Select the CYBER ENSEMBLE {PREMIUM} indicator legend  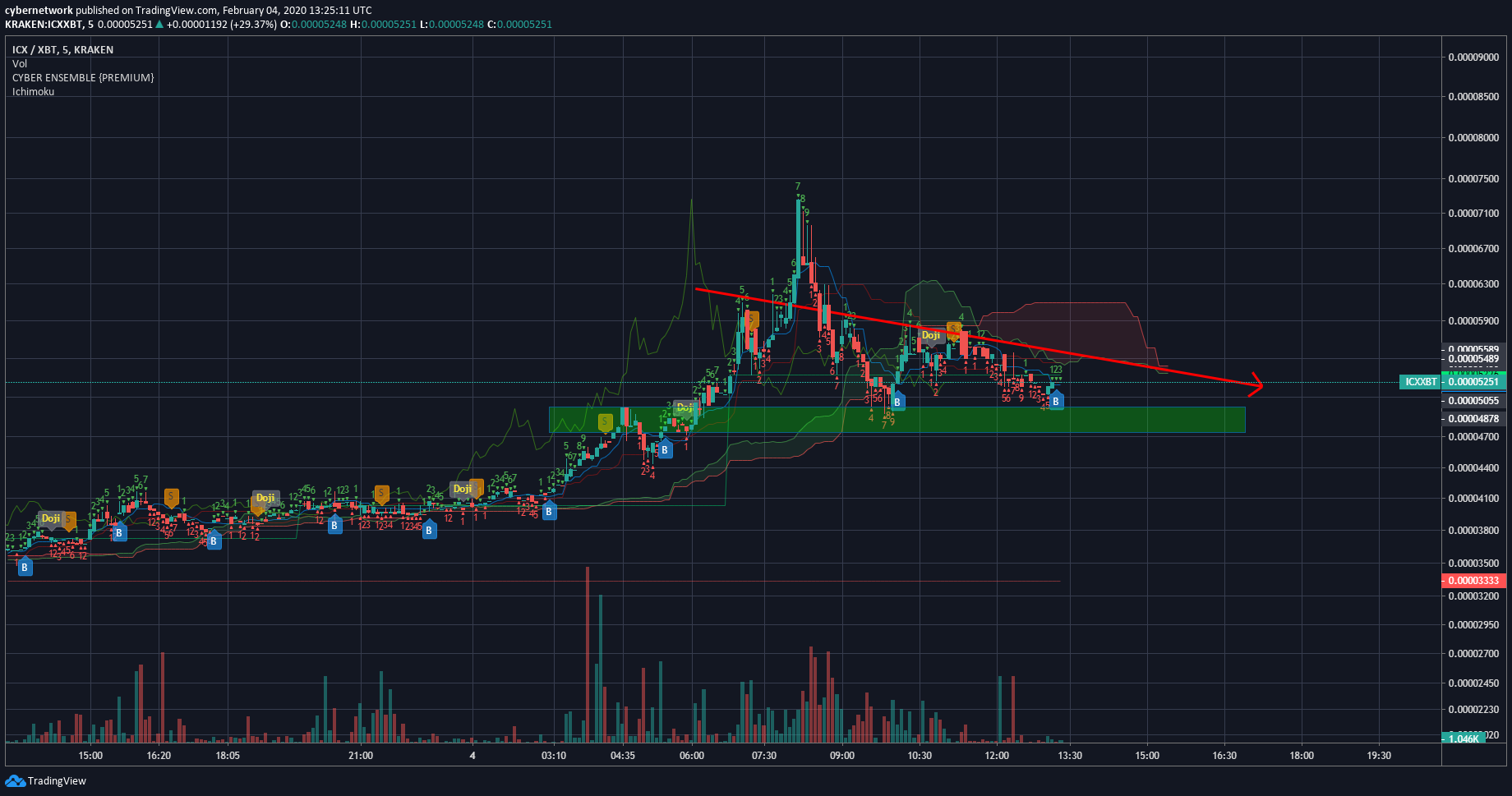pos(83,78)
